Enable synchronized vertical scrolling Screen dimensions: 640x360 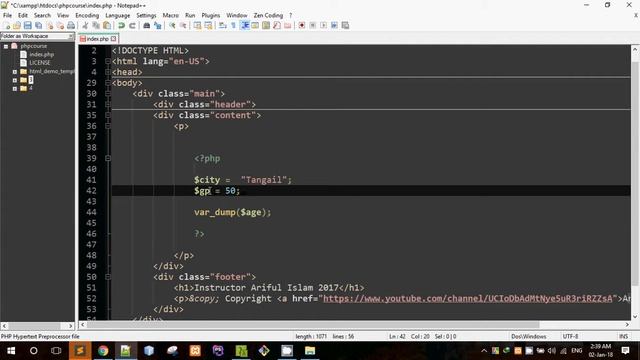(x=198, y=25)
